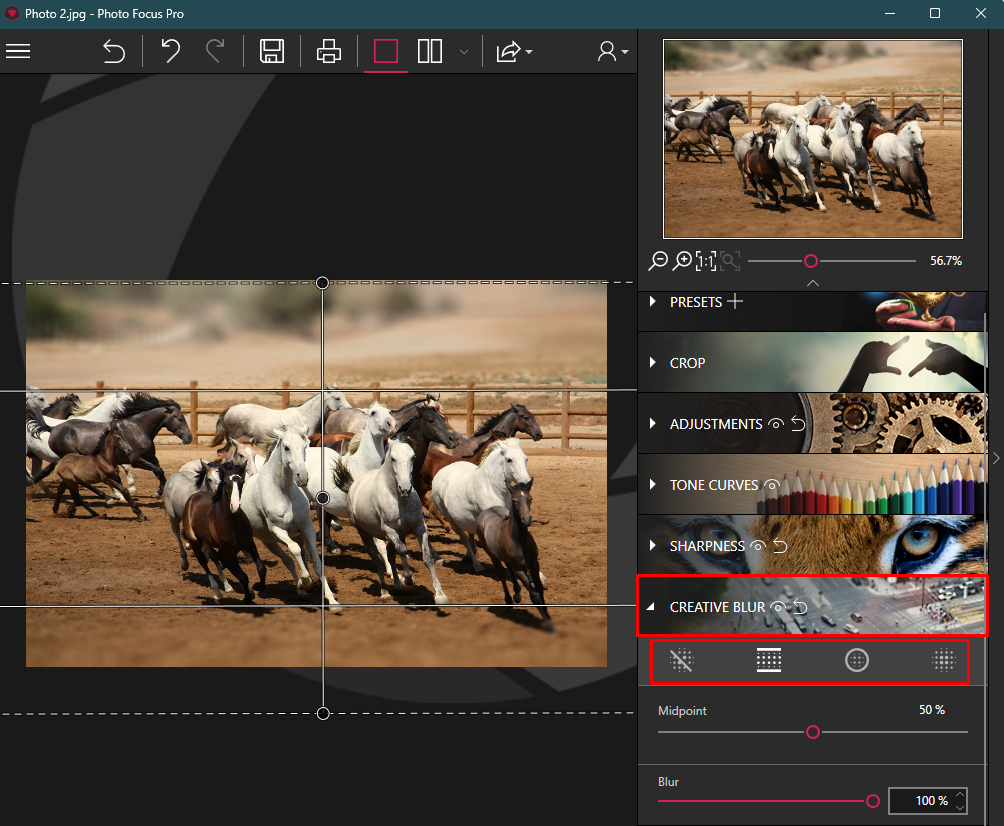Viewport: 1004px width, 826px height.
Task: Click the Midpoint 50 % value
Action: pos(932,709)
